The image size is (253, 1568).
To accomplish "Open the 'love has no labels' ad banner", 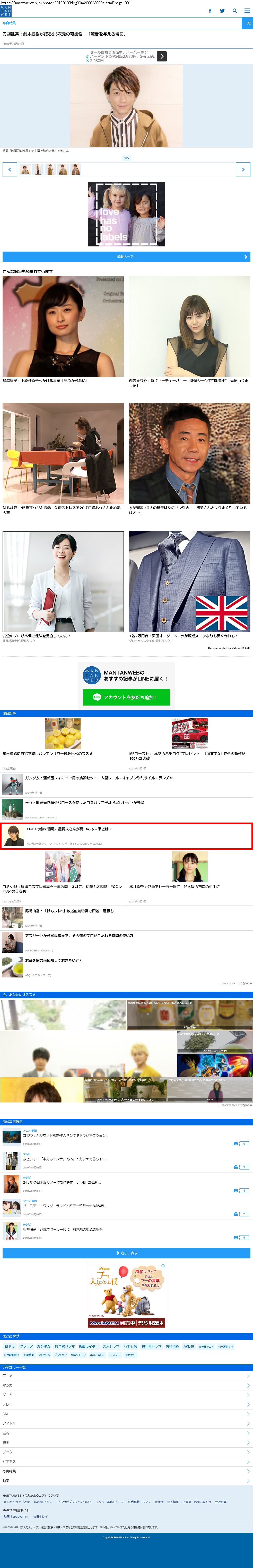I will (127, 214).
